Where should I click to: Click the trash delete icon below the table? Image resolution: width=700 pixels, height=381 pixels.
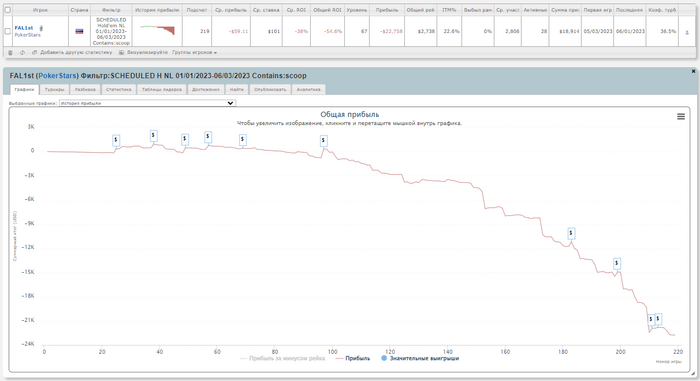pyautogui.click(x=10, y=53)
